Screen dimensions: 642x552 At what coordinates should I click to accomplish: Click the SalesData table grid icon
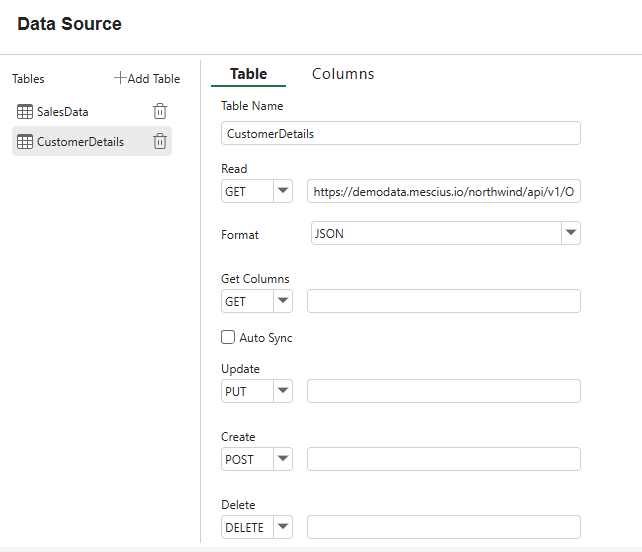(x=25, y=112)
